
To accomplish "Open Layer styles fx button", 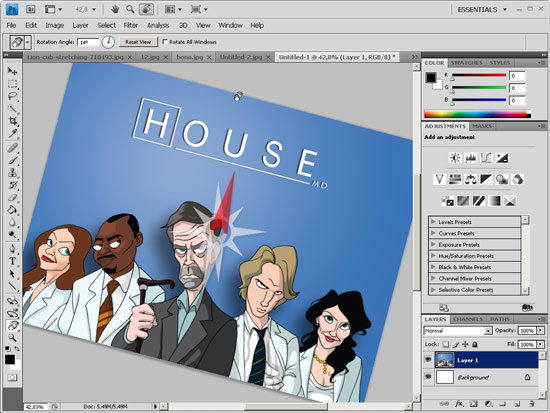I will (459, 404).
